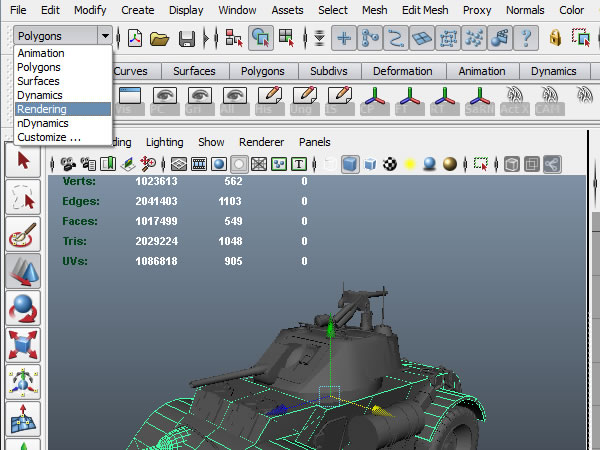Activate select by object type icon
Viewport: 600px width, 450px height.
click(x=261, y=38)
